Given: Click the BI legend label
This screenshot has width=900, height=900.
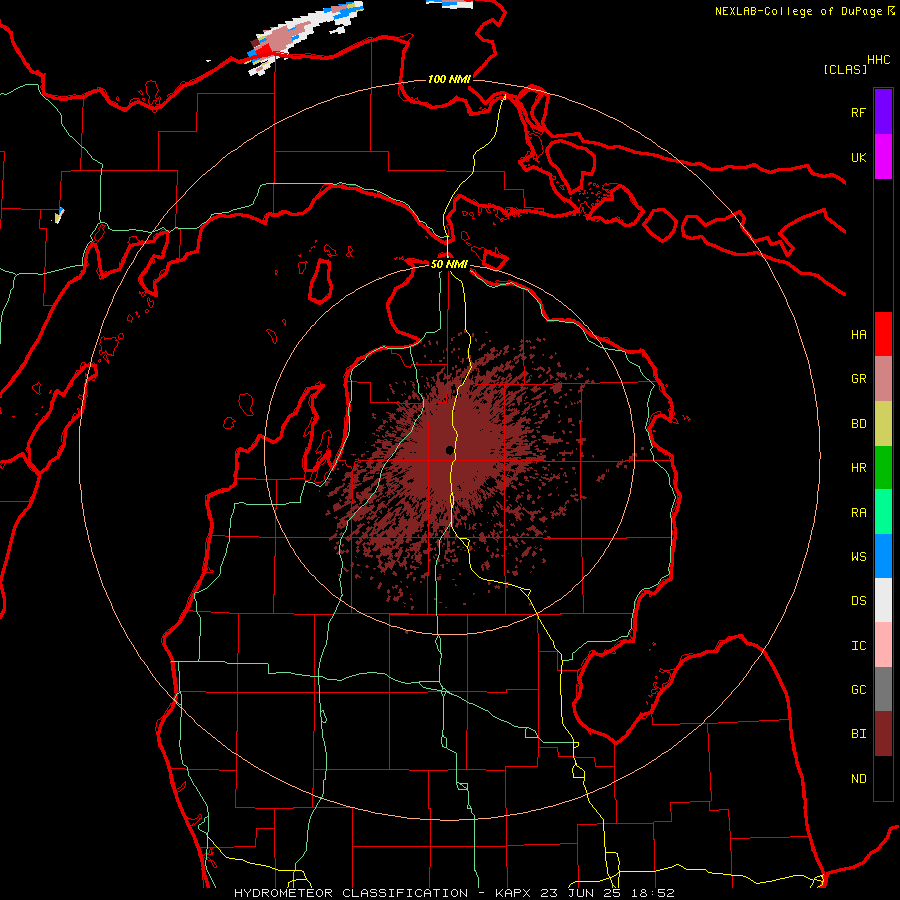Looking at the screenshot, I should [858, 734].
